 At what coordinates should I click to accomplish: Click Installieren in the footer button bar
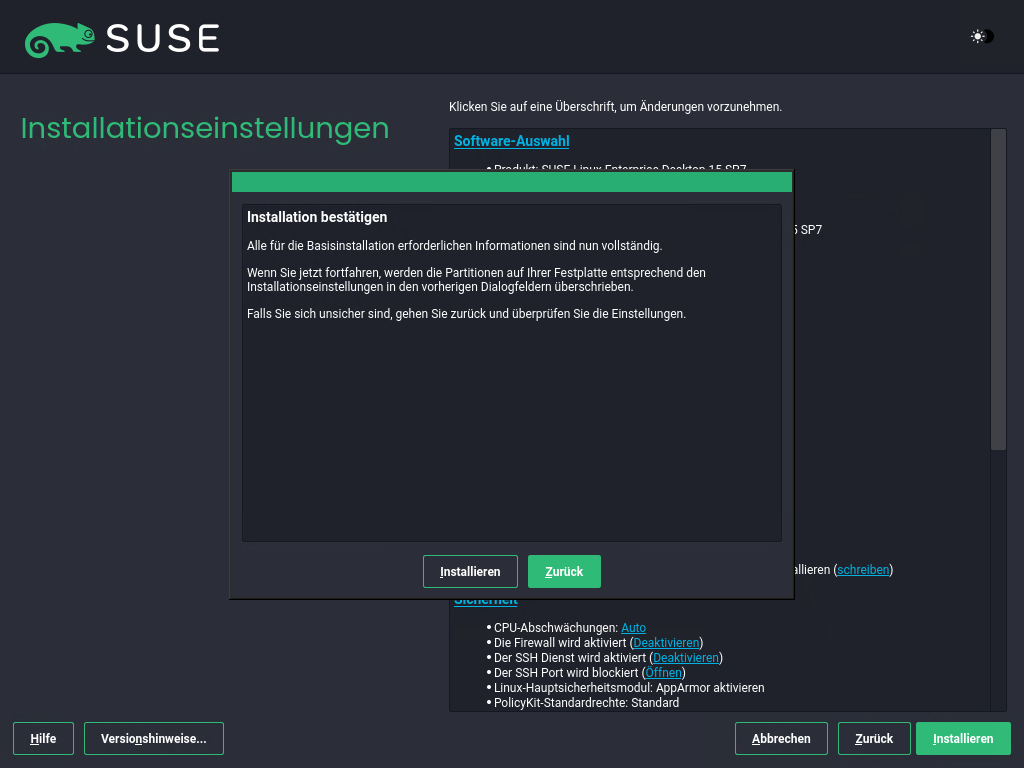[x=963, y=739]
